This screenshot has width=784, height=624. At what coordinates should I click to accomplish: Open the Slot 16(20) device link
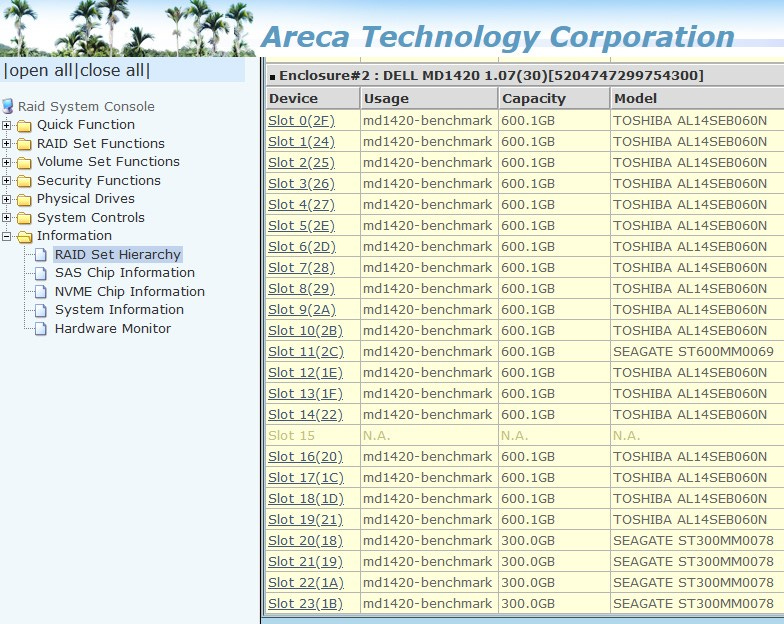[x=305, y=456]
